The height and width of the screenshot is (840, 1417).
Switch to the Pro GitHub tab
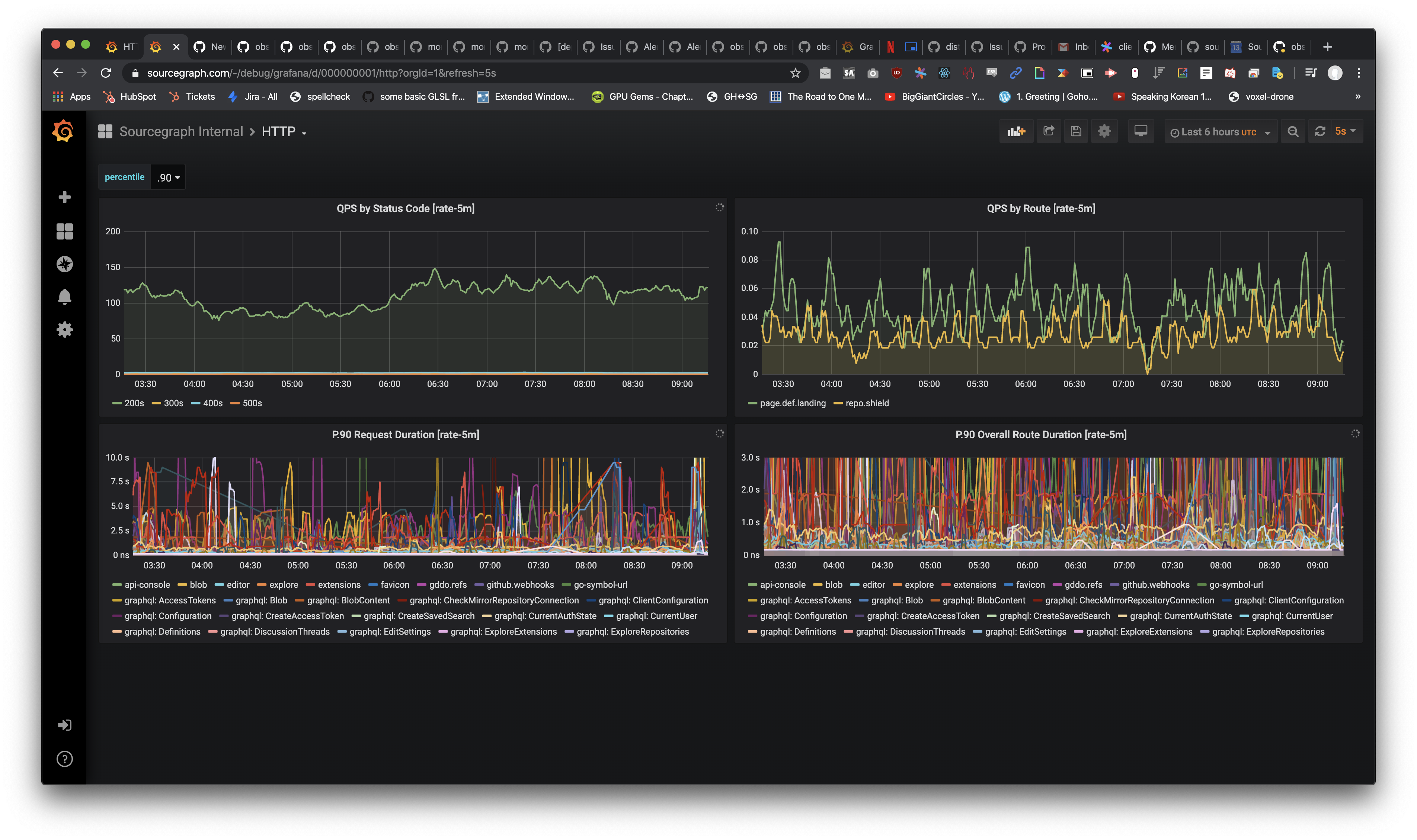point(1030,47)
